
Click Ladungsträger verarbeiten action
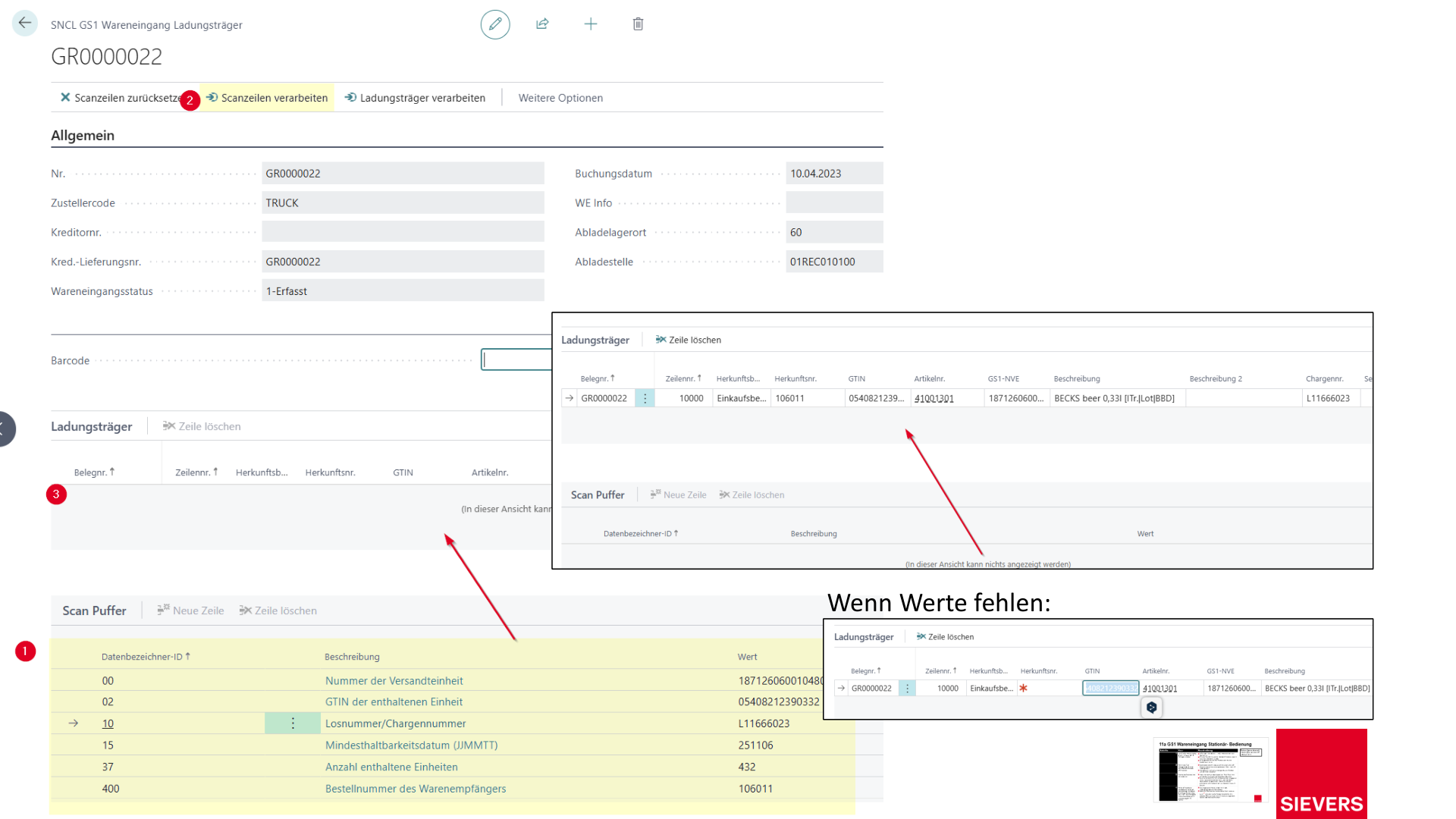415,98
